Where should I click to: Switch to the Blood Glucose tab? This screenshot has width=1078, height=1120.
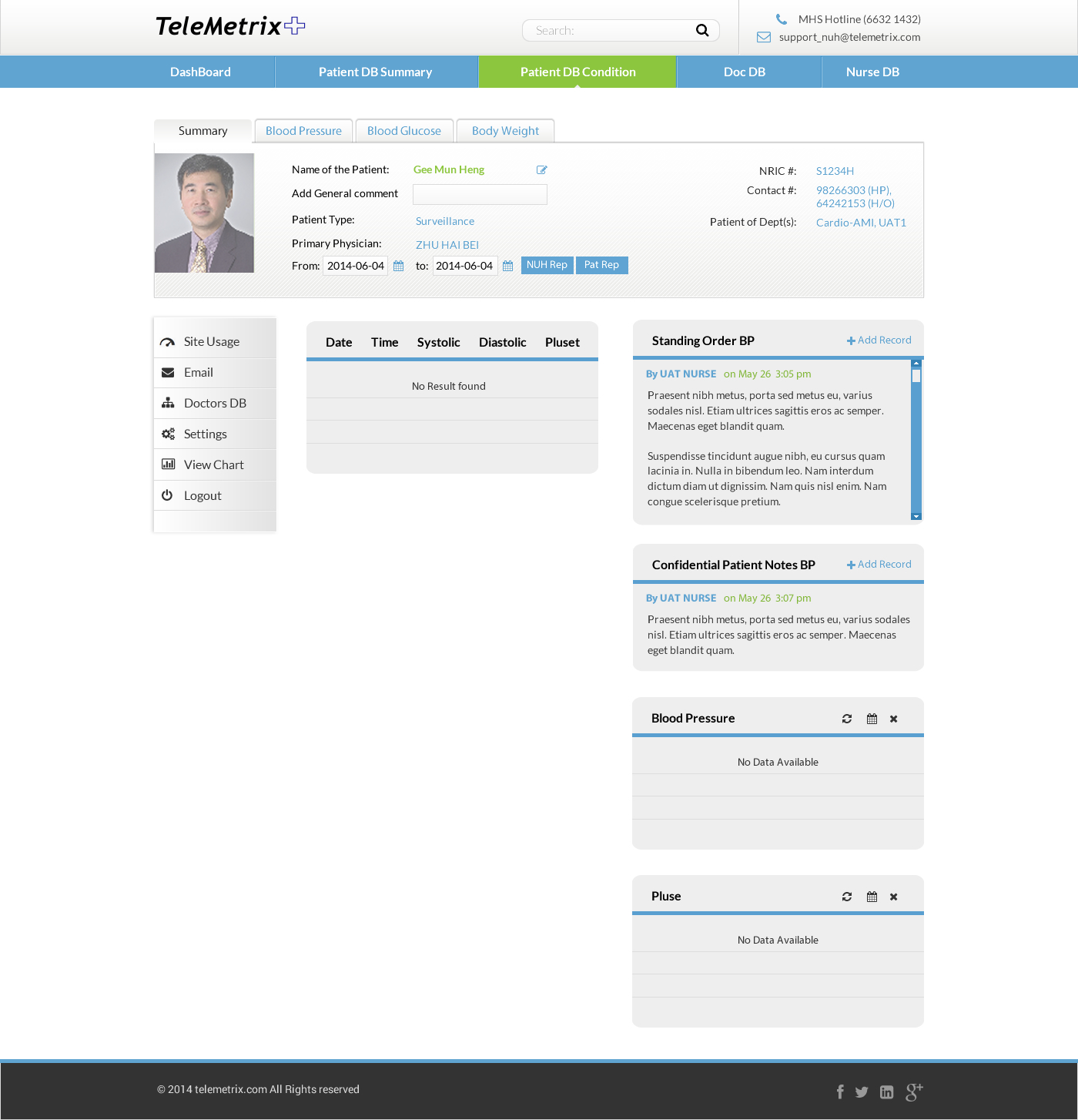pyautogui.click(x=404, y=131)
